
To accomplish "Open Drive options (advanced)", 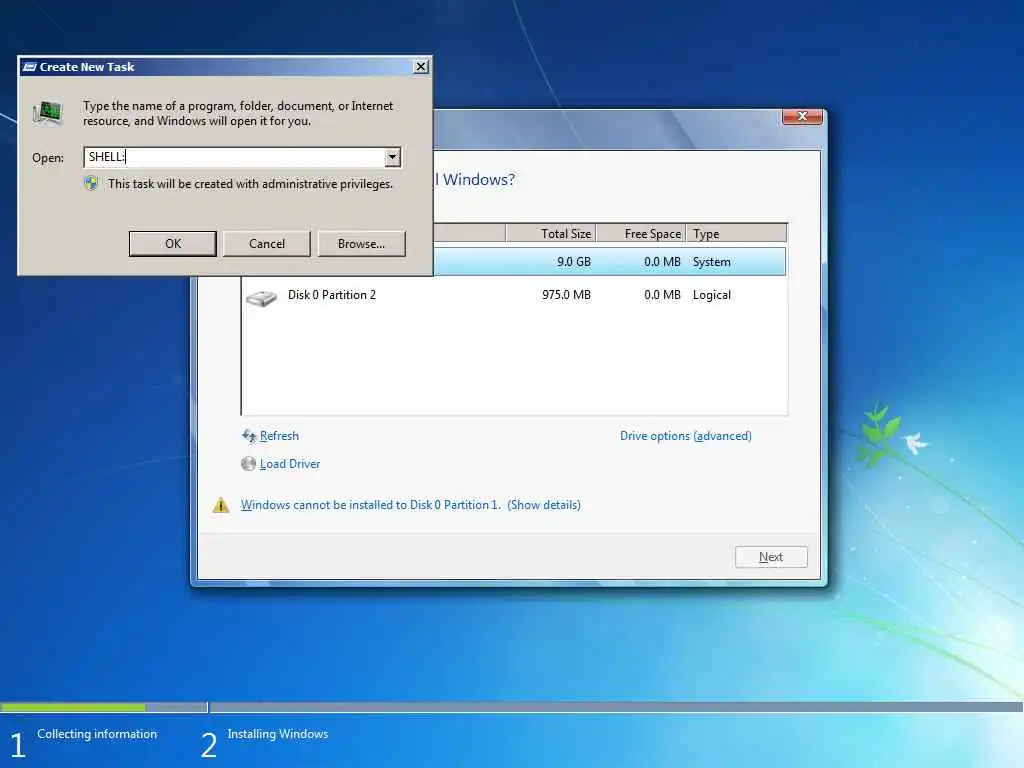I will 686,436.
